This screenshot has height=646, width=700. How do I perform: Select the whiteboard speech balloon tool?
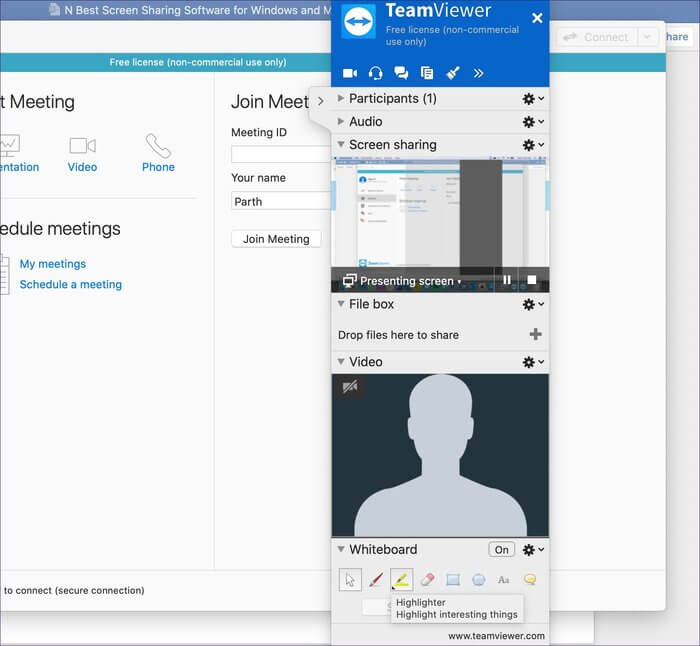[529, 580]
